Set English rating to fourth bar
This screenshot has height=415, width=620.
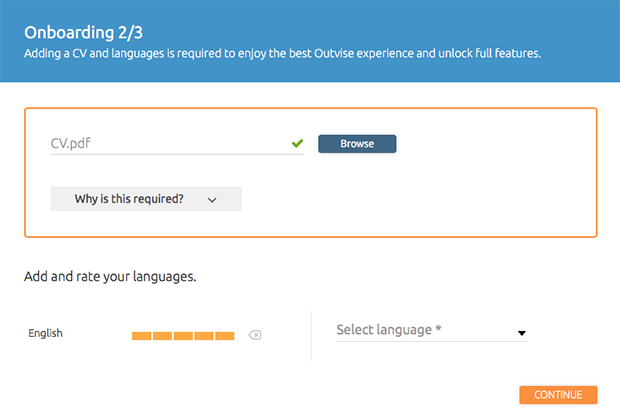coord(204,336)
